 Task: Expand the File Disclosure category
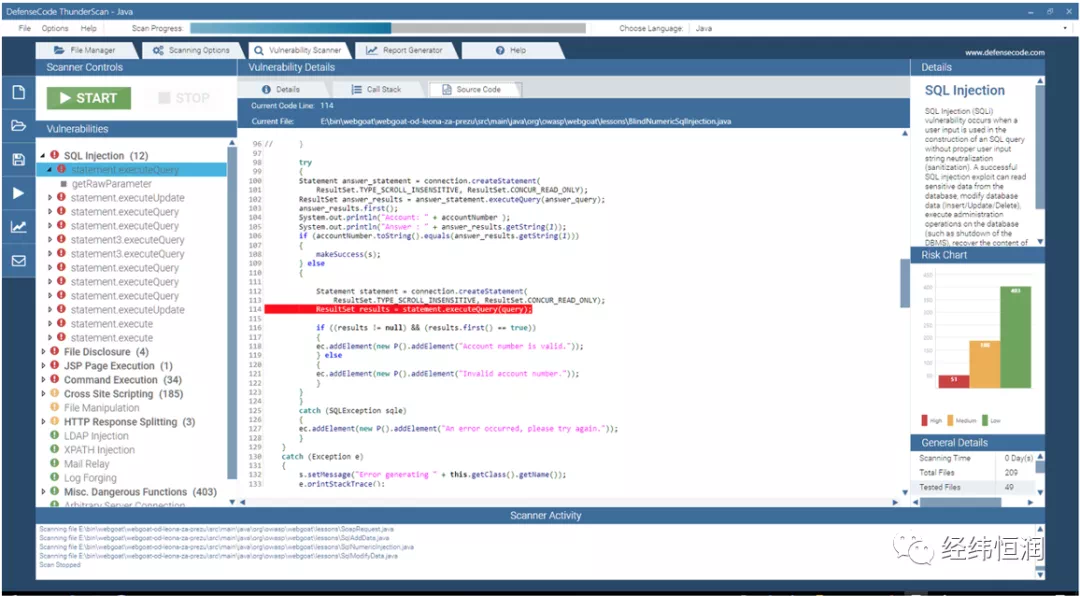point(43,351)
